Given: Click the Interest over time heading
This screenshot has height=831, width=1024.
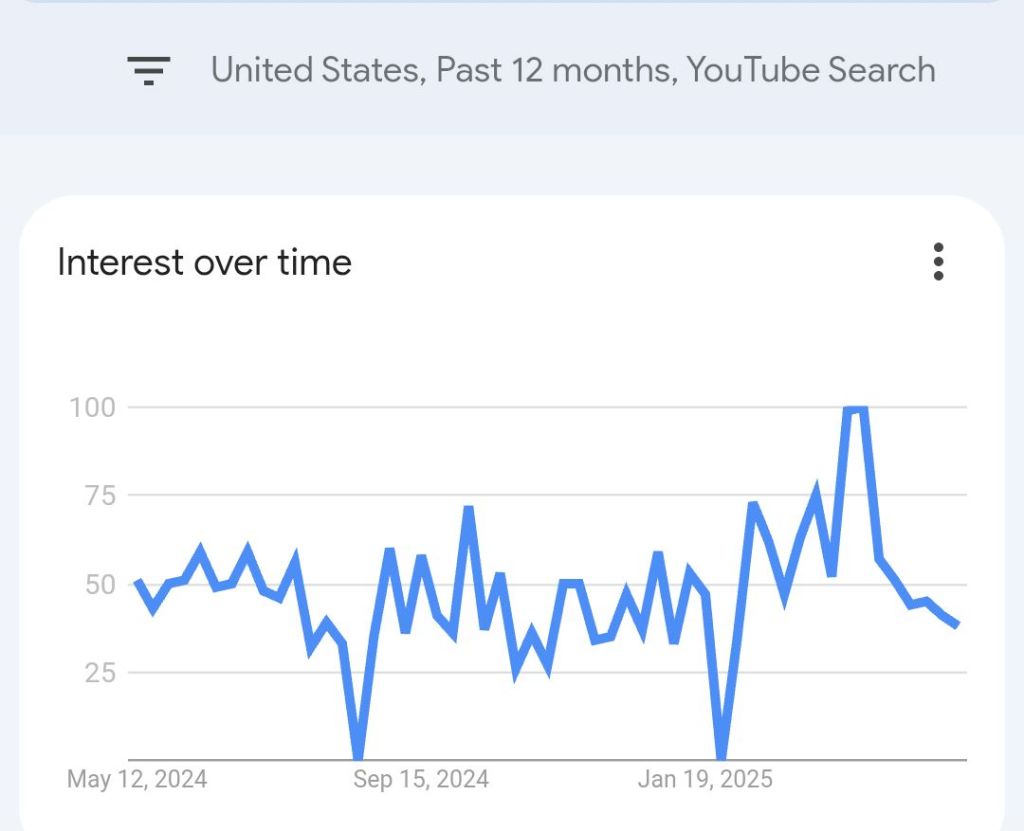Looking at the screenshot, I should (x=204, y=262).
